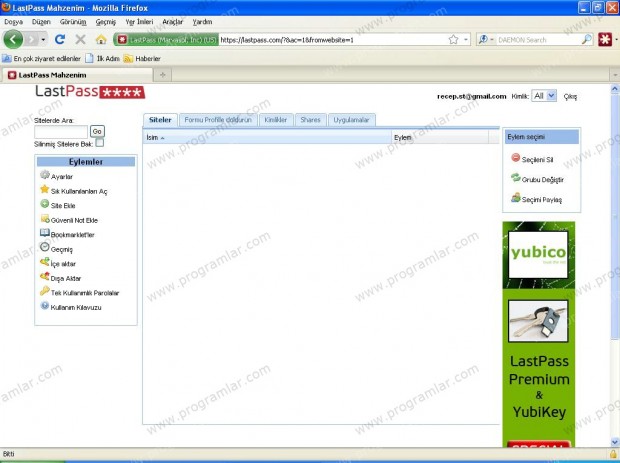
Task: Open a new tab with plus button
Action: (x=163, y=75)
